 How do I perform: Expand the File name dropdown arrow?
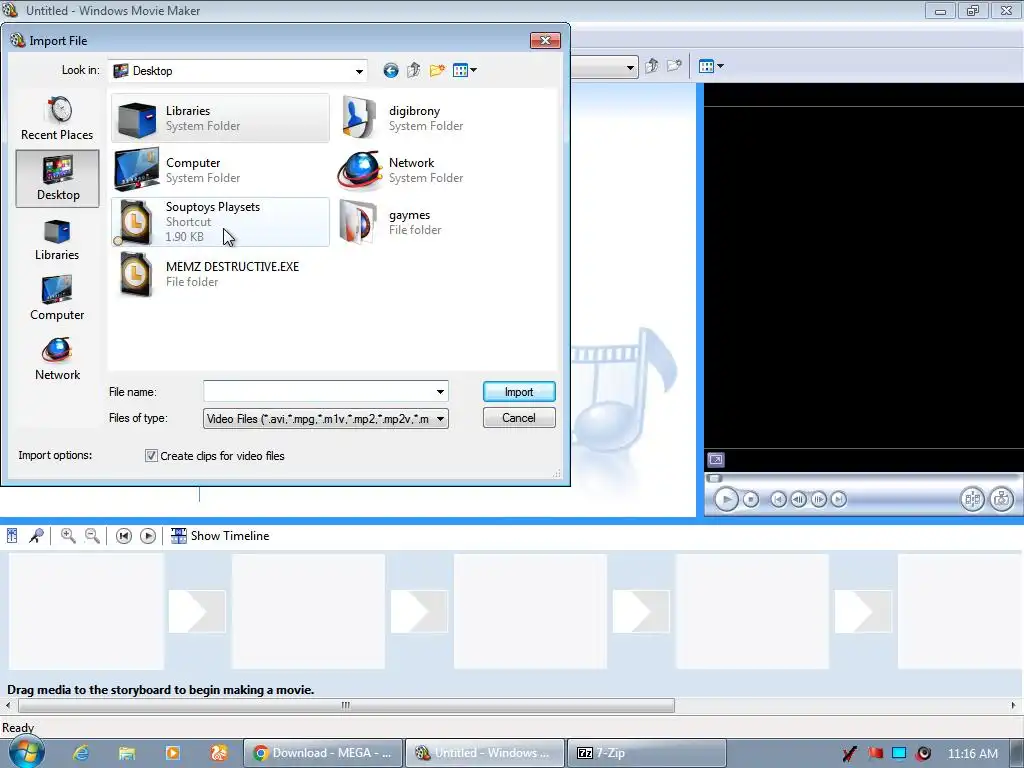[440, 392]
